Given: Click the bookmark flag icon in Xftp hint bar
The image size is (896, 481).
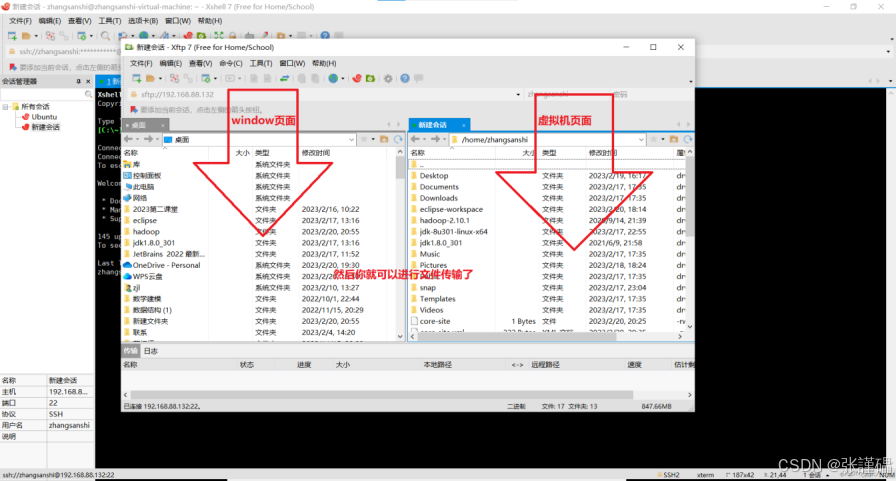Looking at the screenshot, I should point(134,109).
